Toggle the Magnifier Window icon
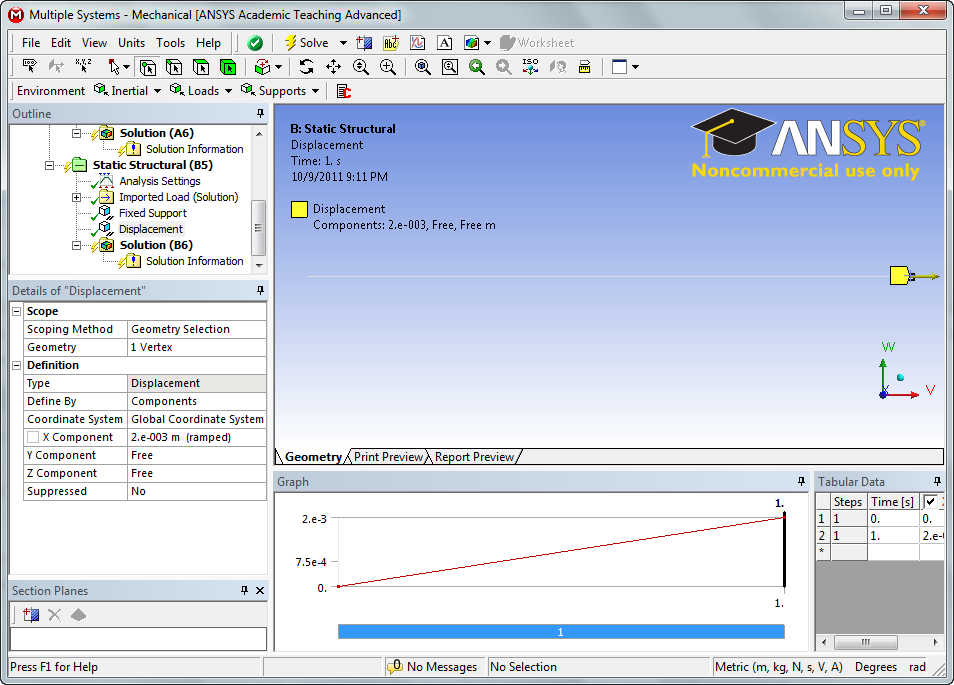This screenshot has height=685, width=954. click(450, 67)
